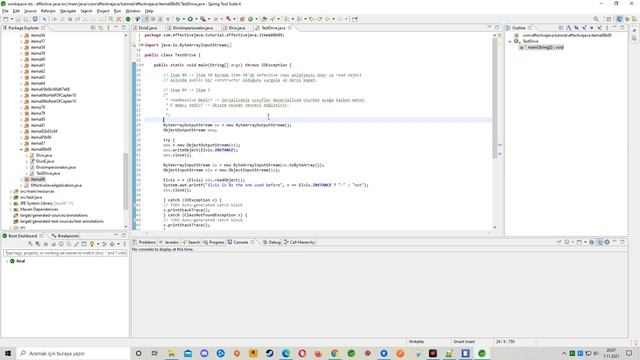The height and width of the screenshot is (360, 640).
Task: Open the Window menu
Action: (x=133, y=11)
